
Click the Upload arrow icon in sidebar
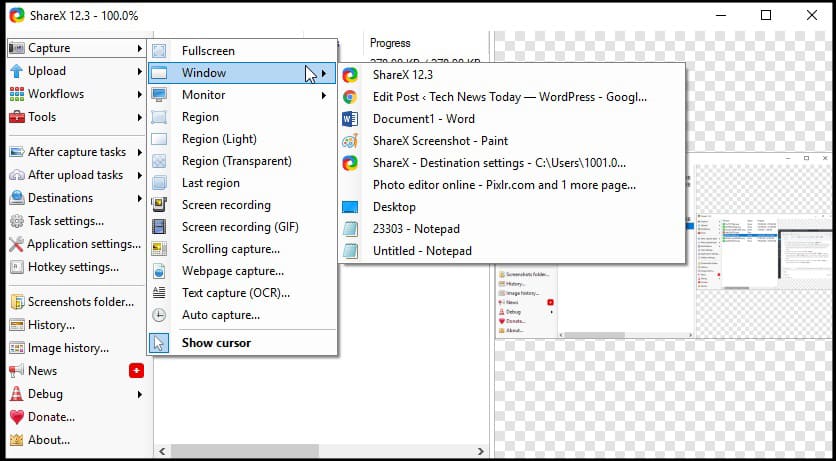point(17,71)
